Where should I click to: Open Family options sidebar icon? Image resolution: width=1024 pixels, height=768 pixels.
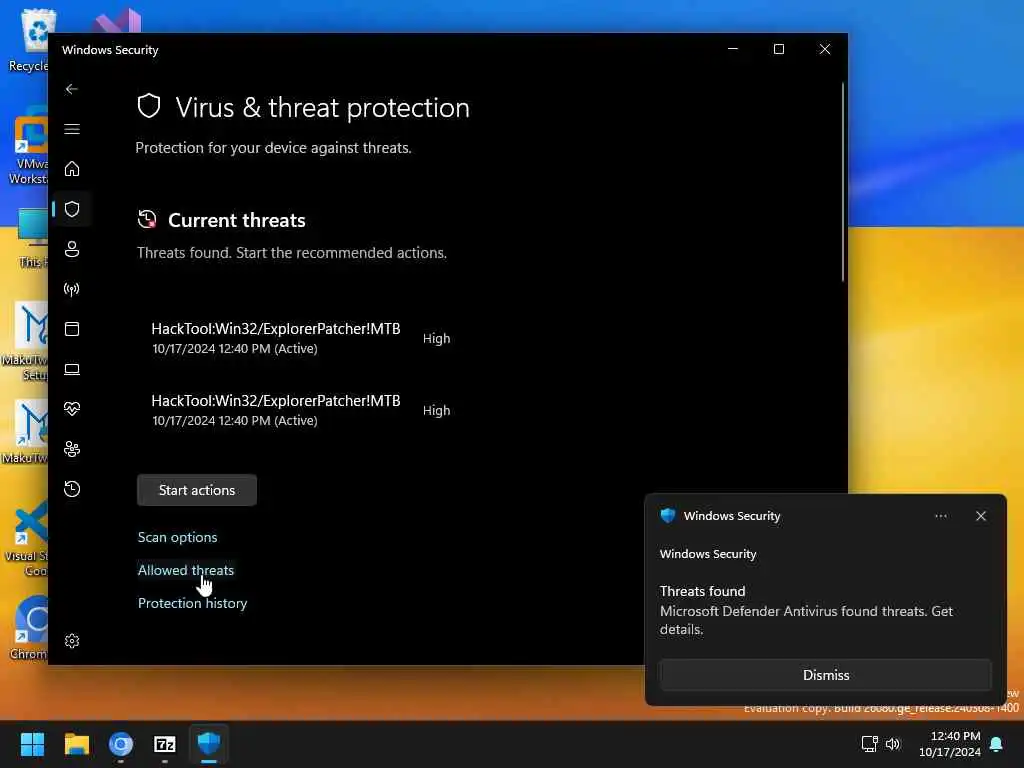pos(72,449)
